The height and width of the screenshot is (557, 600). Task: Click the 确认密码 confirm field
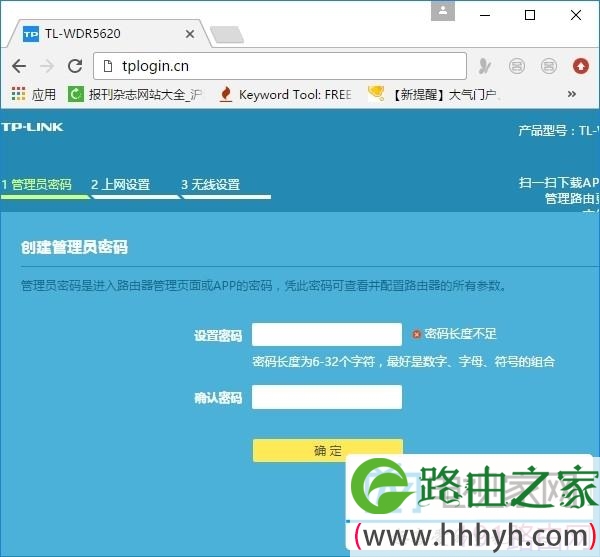[327, 397]
